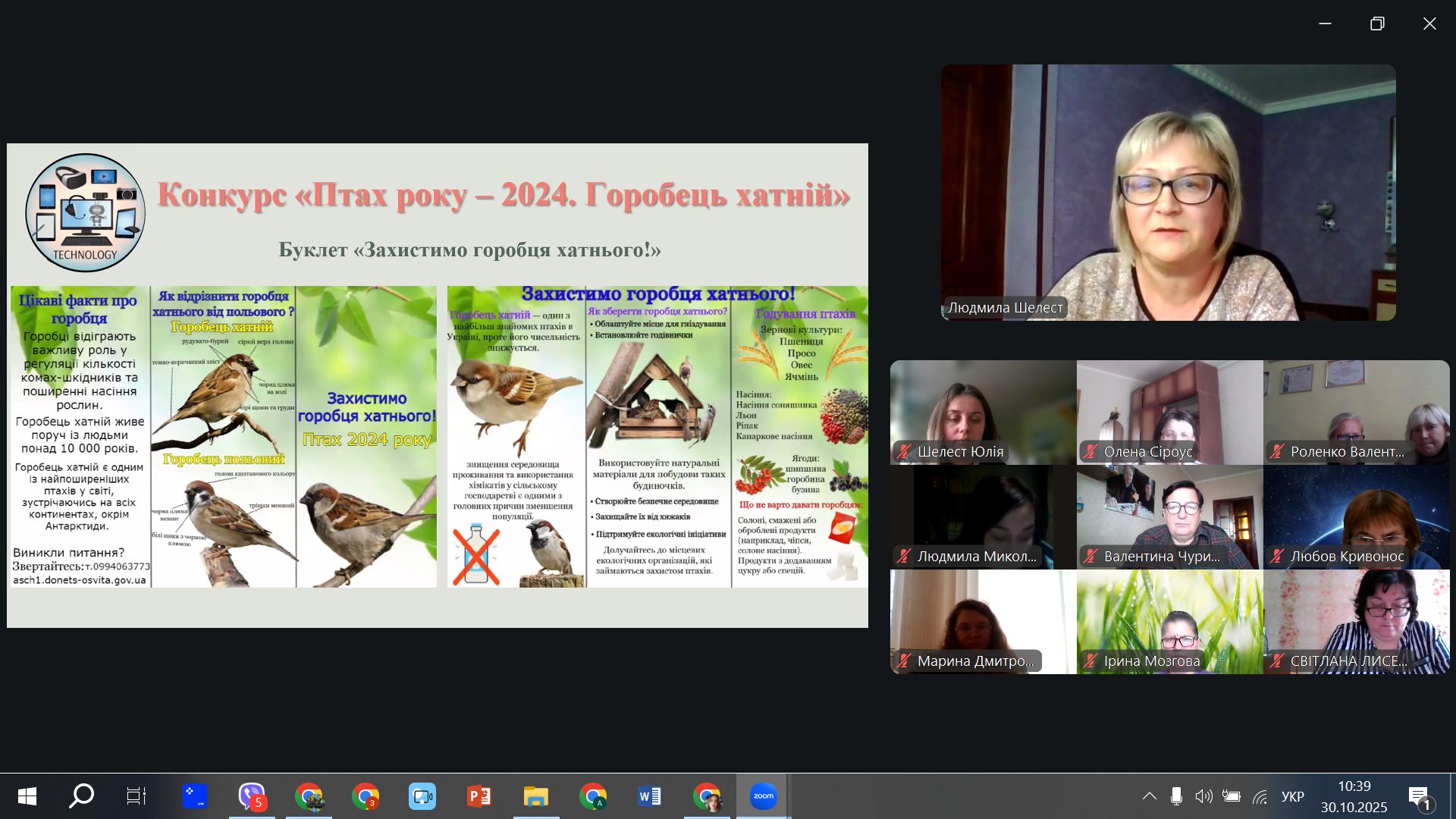Click the Zoom taskbar icon
Image resolution: width=1456 pixels, height=819 pixels.
[763, 796]
